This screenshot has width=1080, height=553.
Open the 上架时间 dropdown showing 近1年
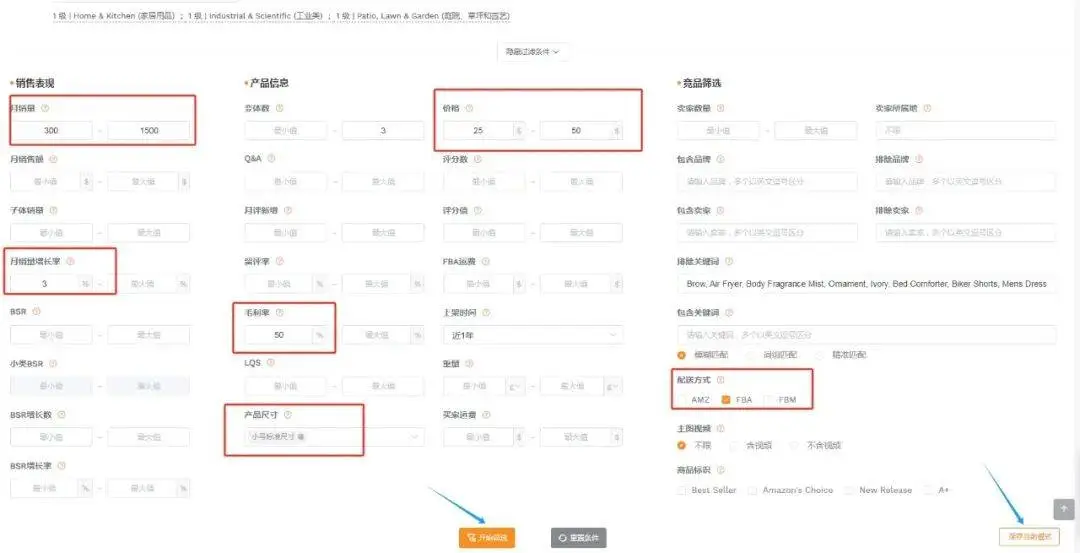532,335
